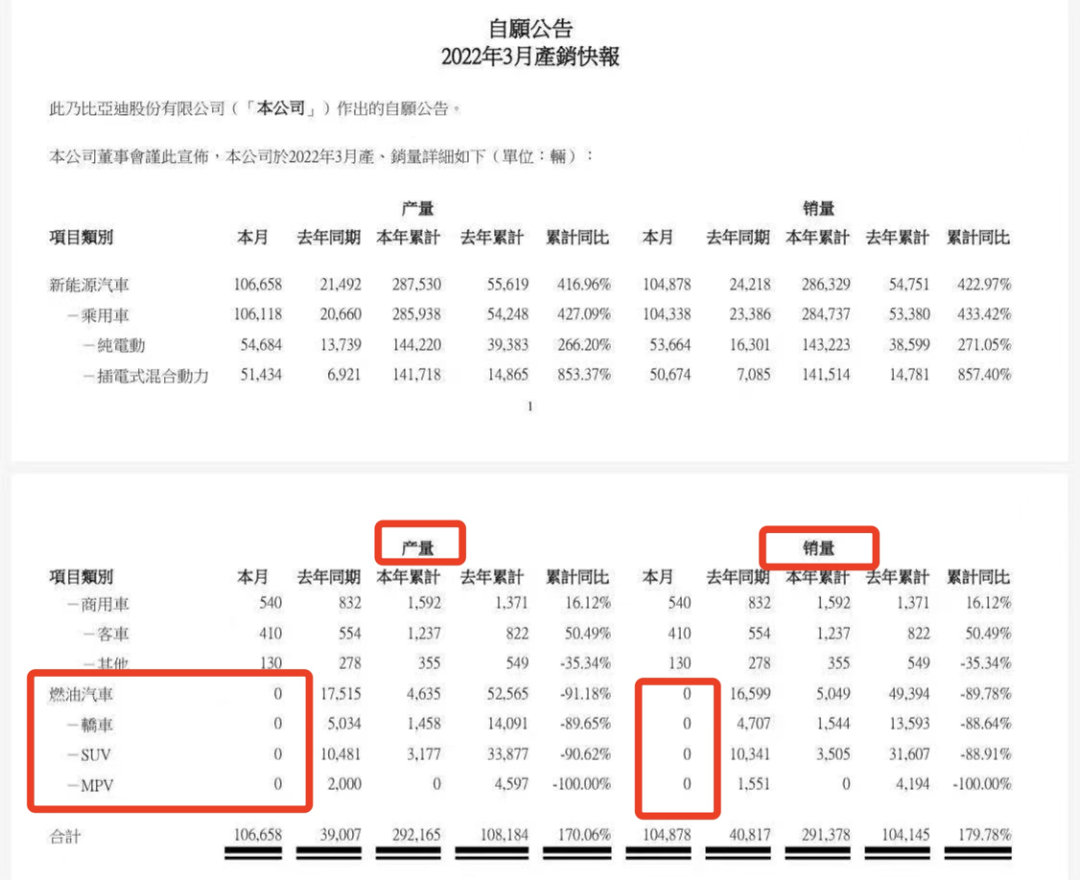The height and width of the screenshot is (880, 1080).
Task: Click the percentage -90.62%
Action: (x=585, y=754)
